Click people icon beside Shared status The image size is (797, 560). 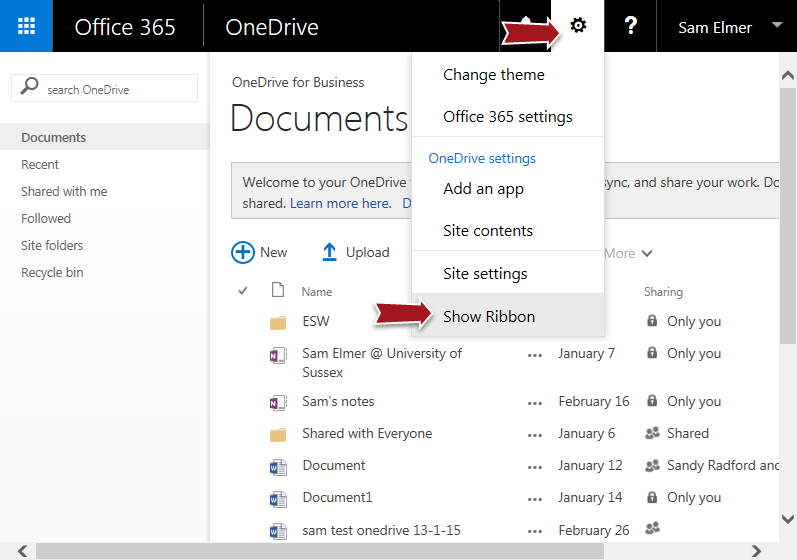tap(653, 433)
